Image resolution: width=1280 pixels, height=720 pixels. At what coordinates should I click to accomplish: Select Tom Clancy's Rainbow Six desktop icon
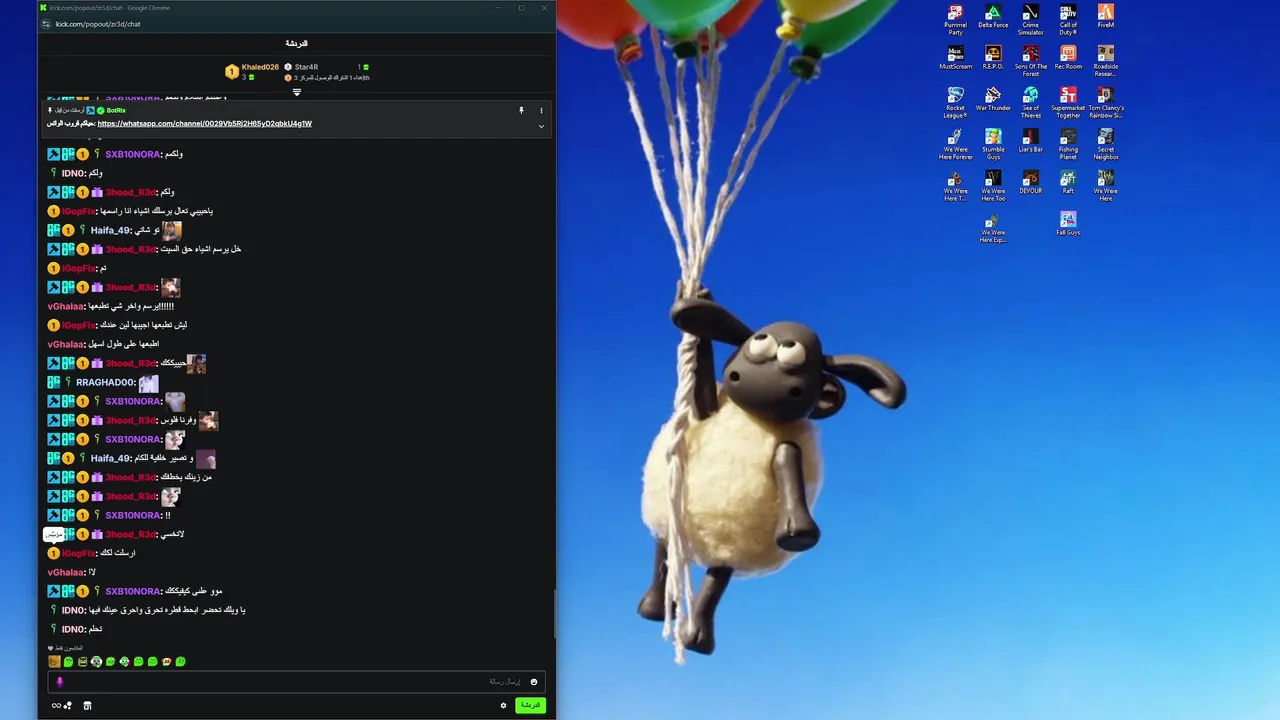(x=1106, y=103)
